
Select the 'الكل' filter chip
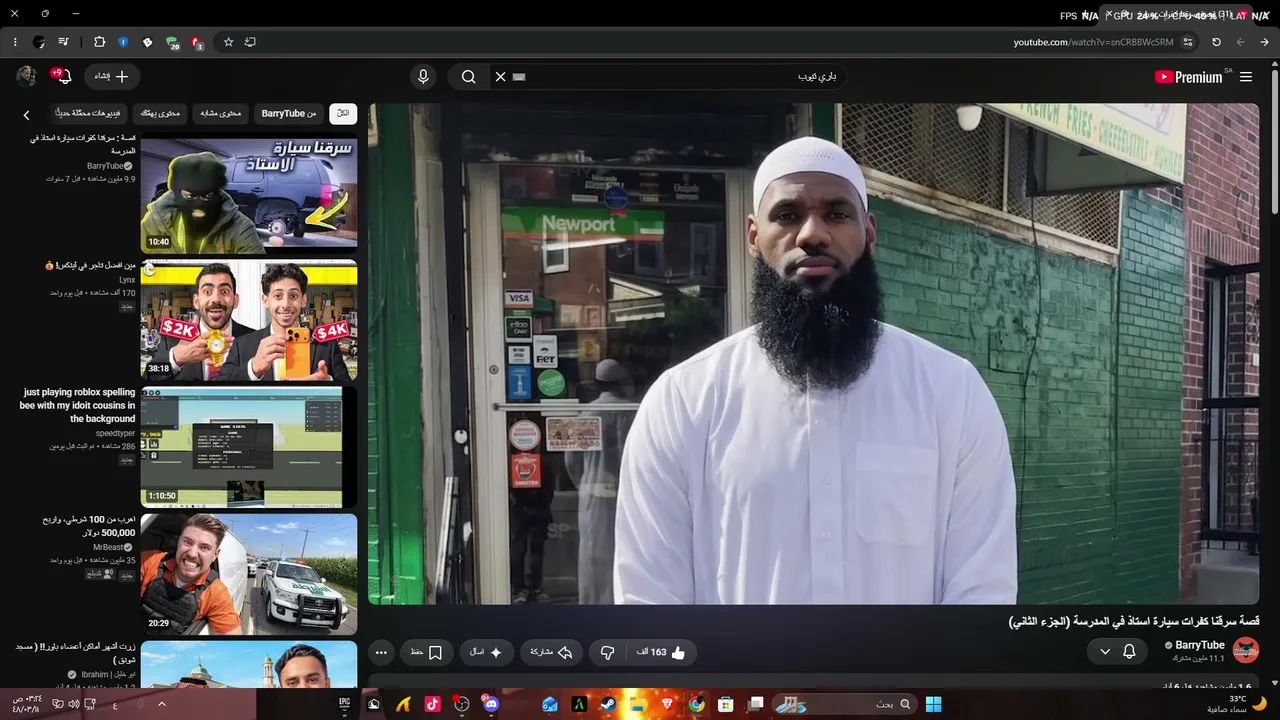[x=343, y=113]
